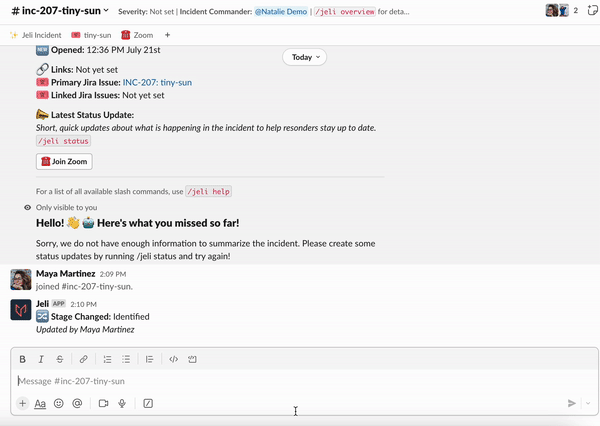
Task: Open Maya Martinez's profile avatar
Action: point(21,280)
